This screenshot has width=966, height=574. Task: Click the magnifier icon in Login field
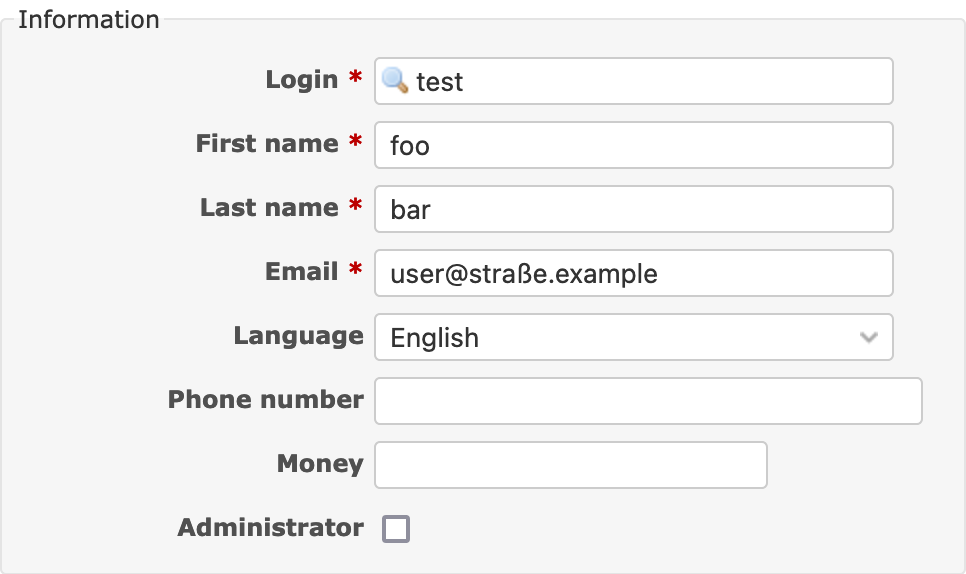point(394,81)
